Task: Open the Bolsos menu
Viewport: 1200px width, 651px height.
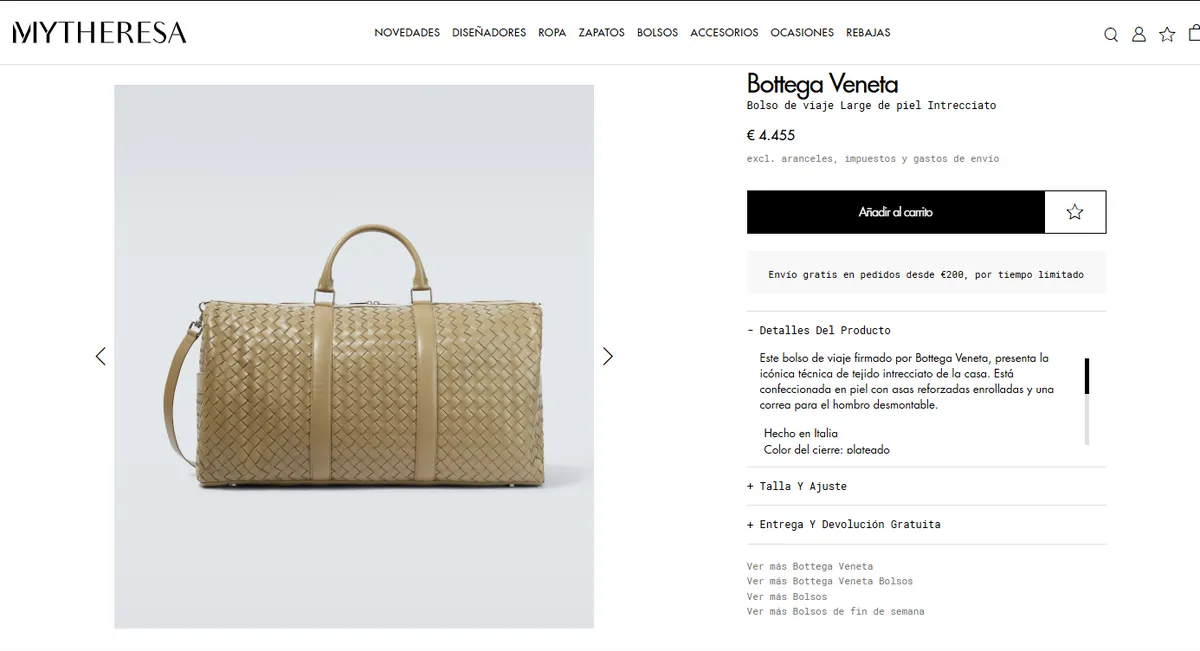Action: [x=657, y=33]
